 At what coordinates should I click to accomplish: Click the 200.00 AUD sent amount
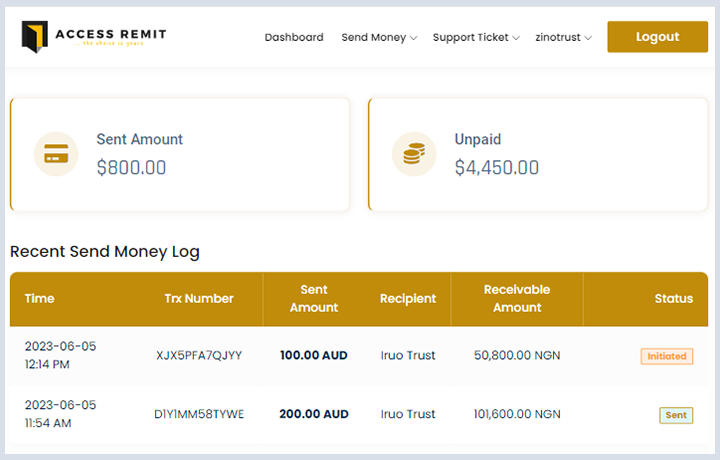pyautogui.click(x=314, y=414)
